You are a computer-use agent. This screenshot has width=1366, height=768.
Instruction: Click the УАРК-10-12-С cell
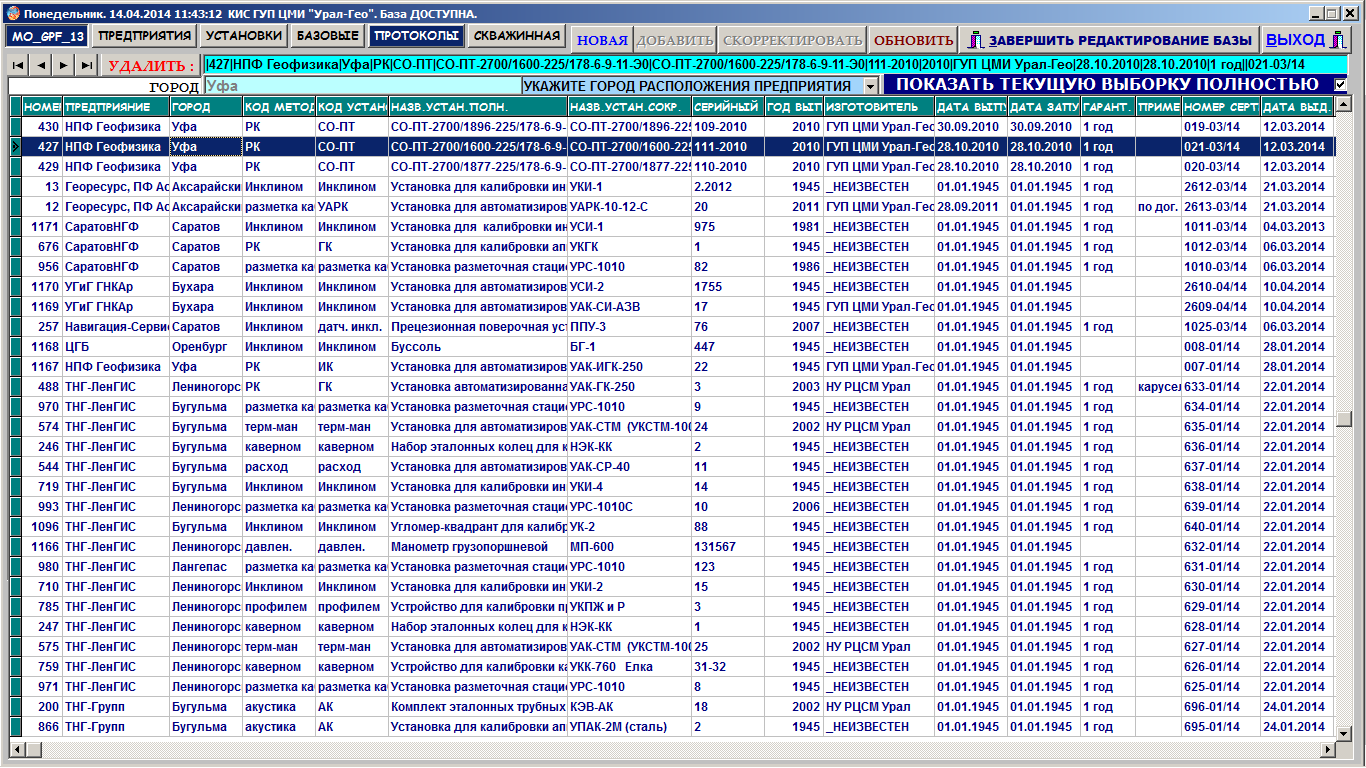629,207
